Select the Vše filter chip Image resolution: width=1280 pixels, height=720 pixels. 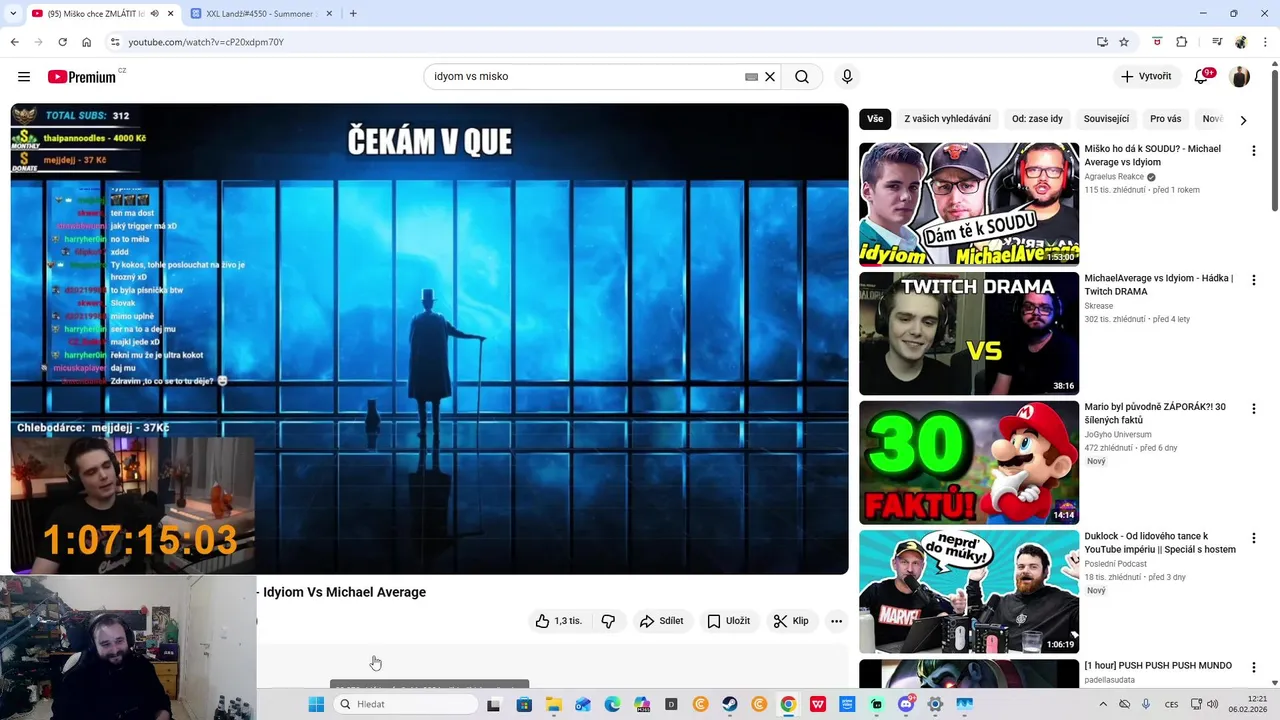pos(875,119)
